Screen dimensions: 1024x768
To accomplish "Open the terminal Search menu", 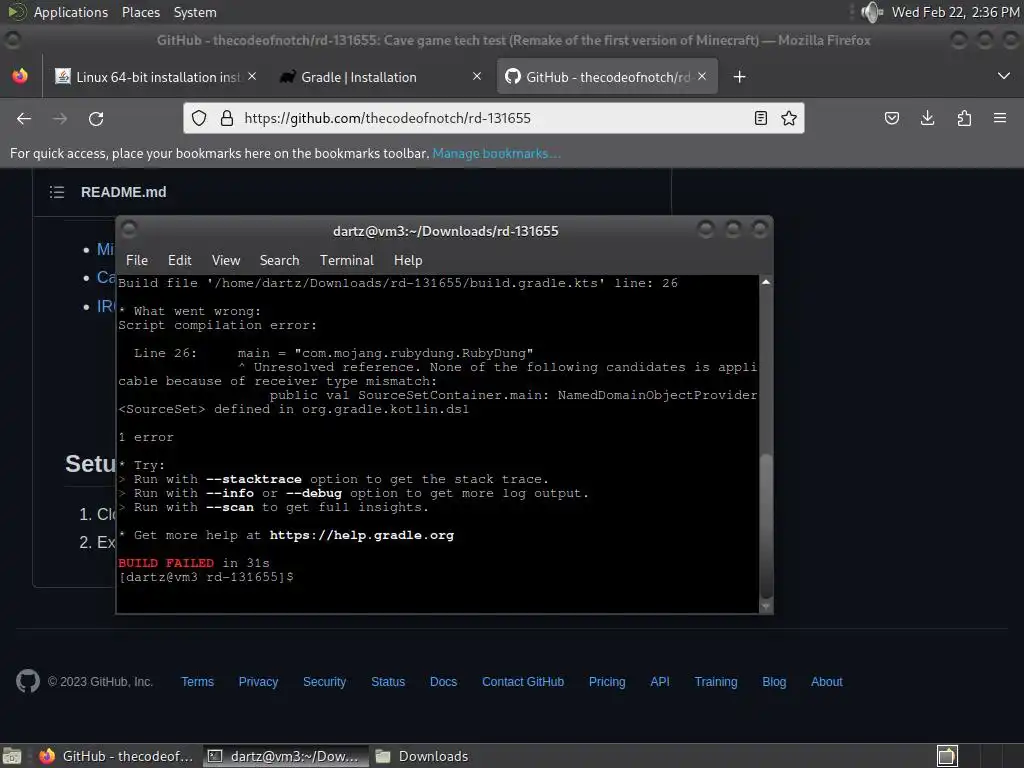I will point(280,261).
